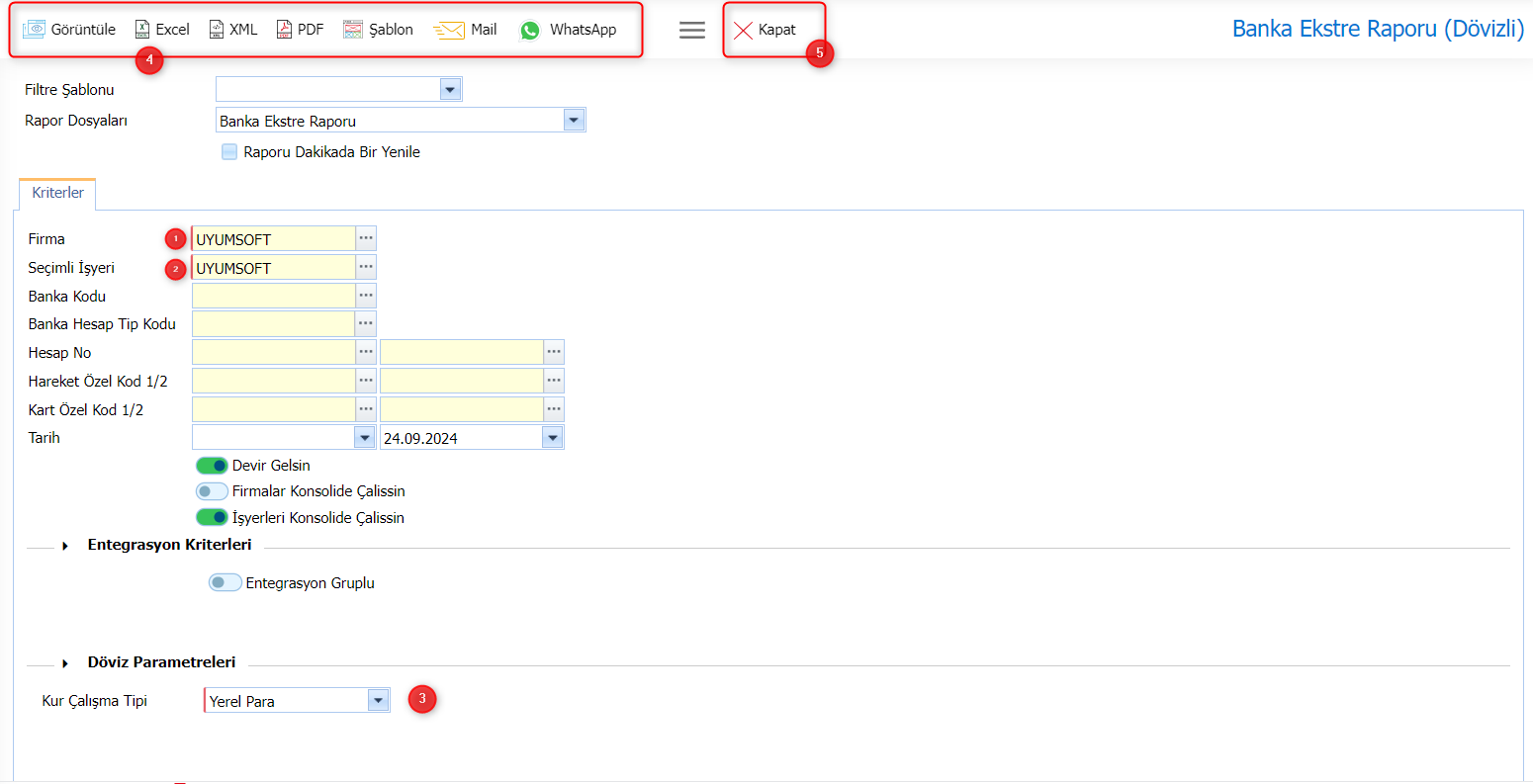Open the Rapor Dosyaları dropdown

tap(574, 121)
